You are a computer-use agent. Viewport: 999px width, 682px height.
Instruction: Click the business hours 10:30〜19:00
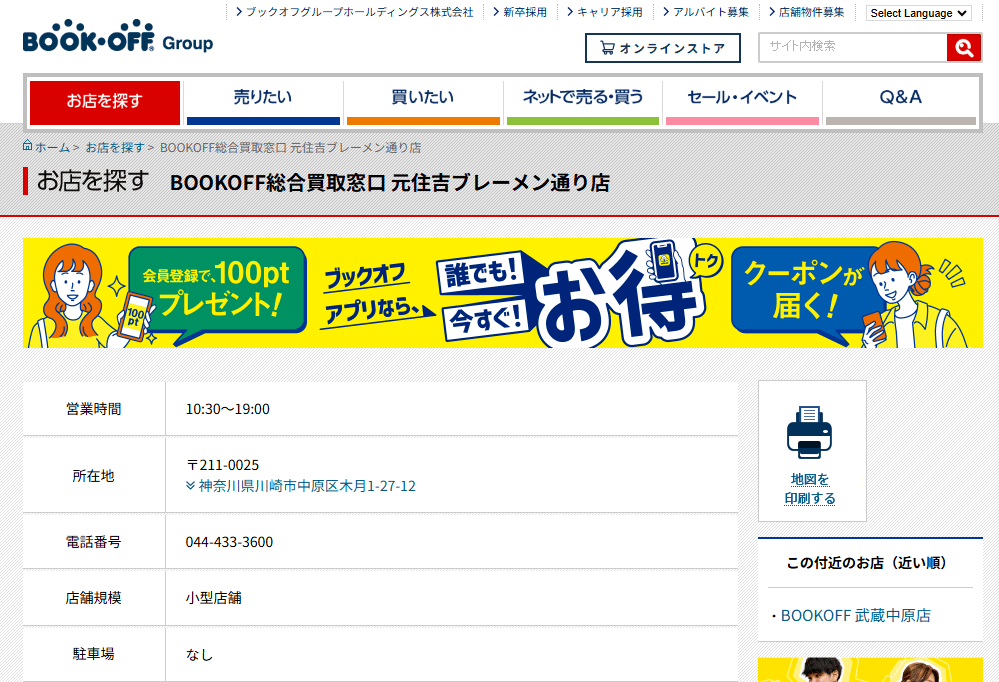click(227, 409)
